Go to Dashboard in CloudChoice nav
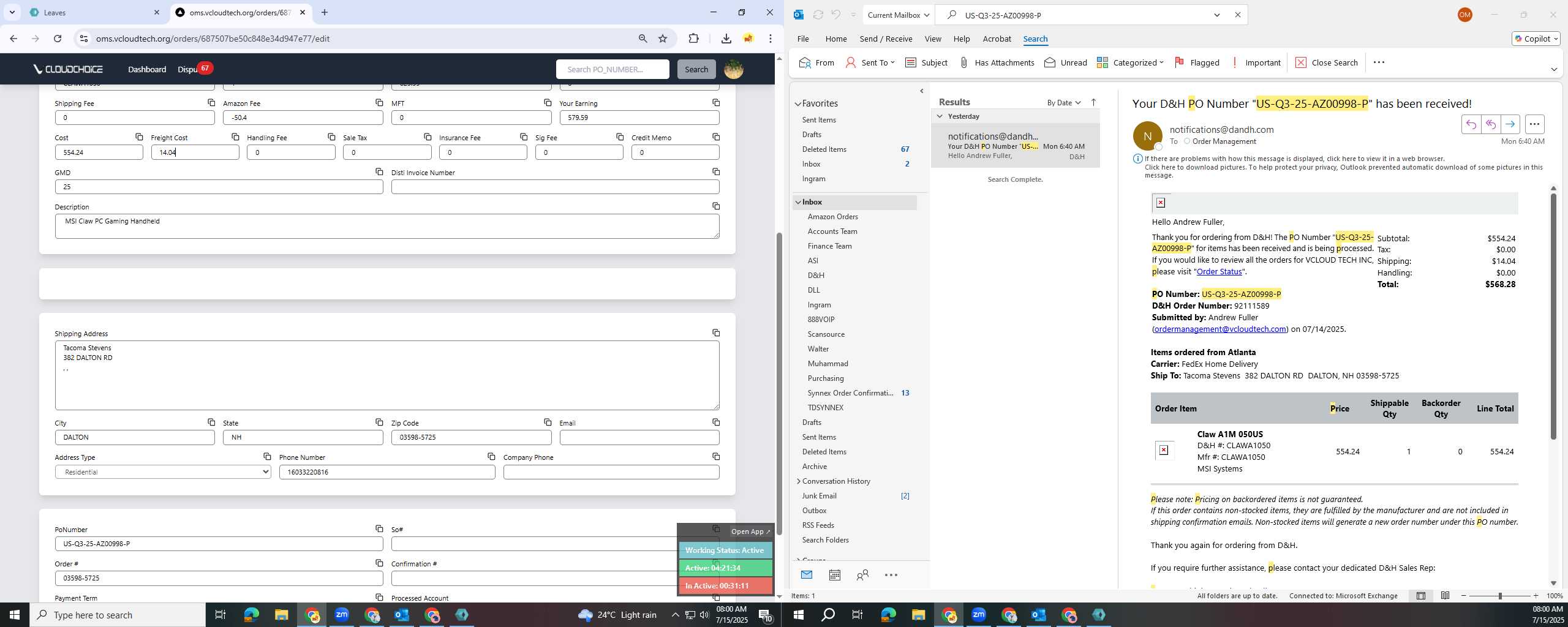This screenshot has width=1568, height=627. pyautogui.click(x=147, y=69)
